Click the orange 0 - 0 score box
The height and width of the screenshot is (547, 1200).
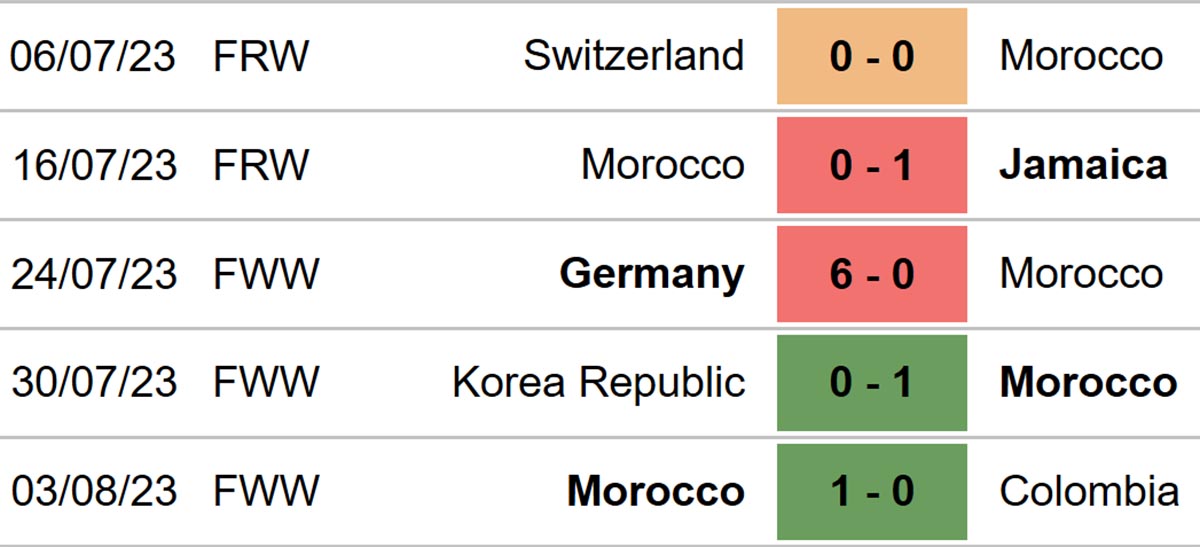(x=872, y=56)
